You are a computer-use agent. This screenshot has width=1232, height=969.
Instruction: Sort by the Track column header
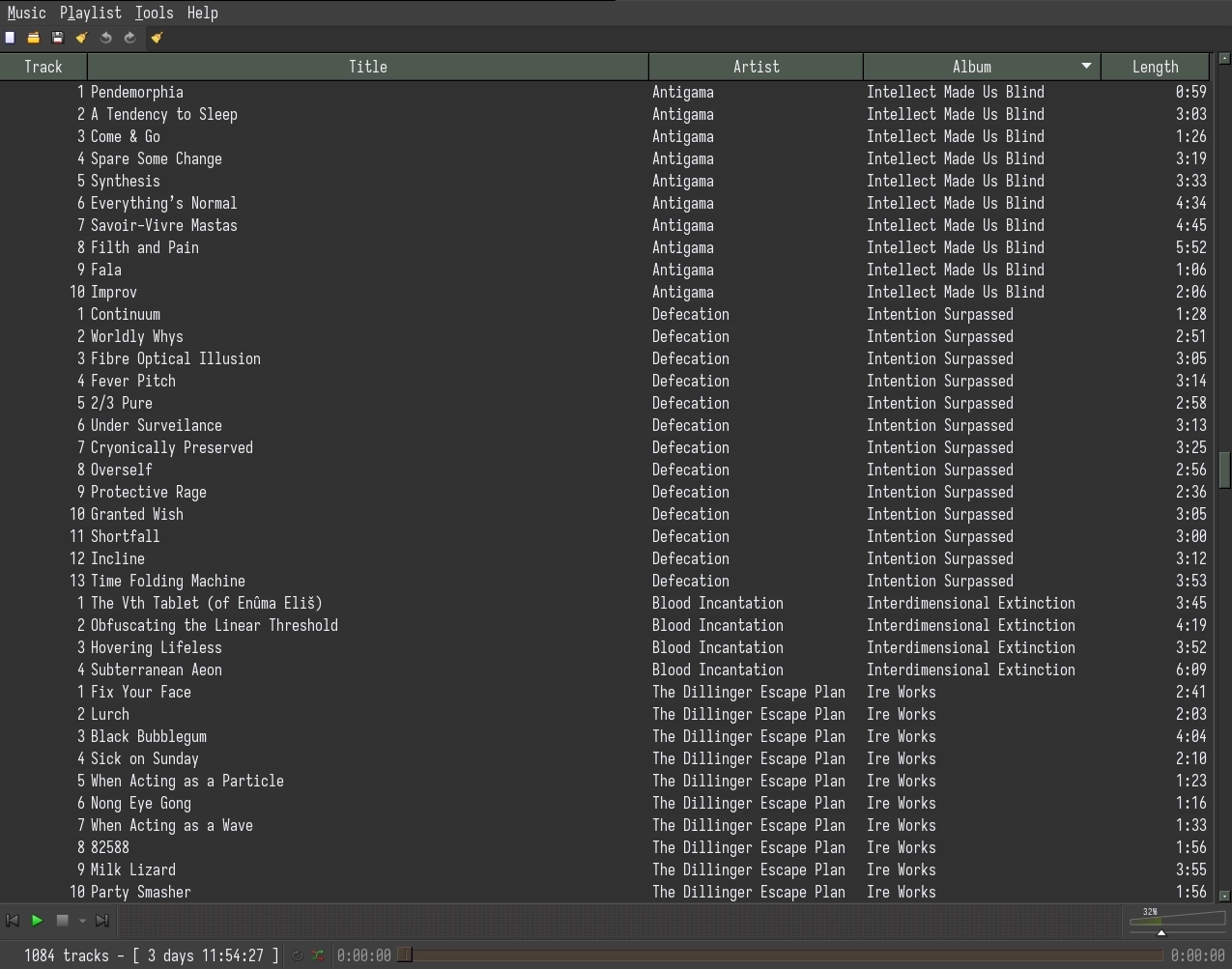[x=43, y=67]
